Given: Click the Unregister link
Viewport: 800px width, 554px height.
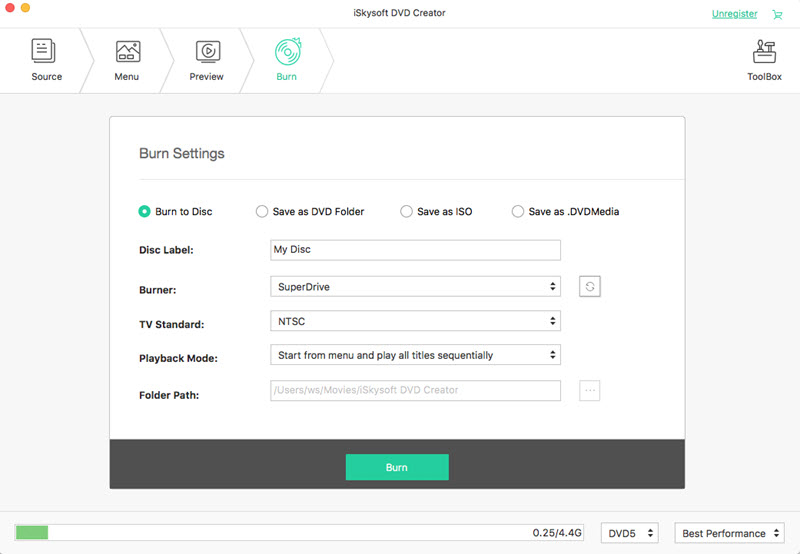Looking at the screenshot, I should tap(734, 14).
